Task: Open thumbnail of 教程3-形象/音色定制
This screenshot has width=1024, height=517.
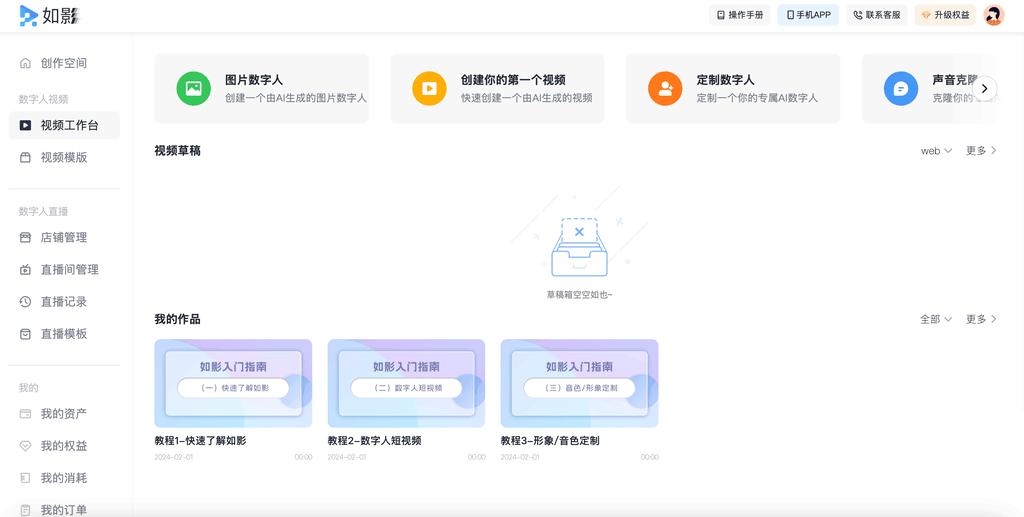Action: tap(579, 383)
